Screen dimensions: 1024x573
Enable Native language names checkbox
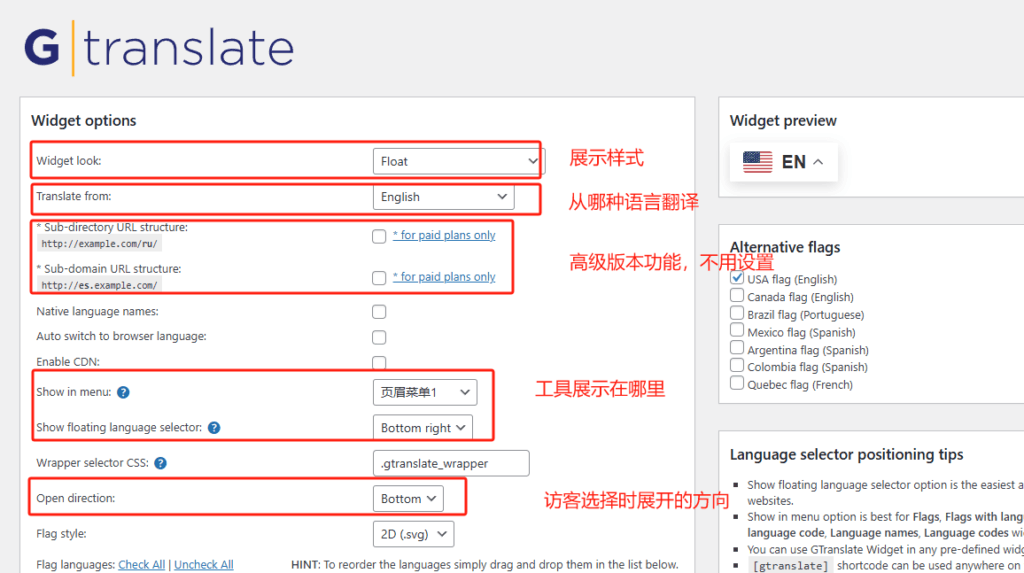click(379, 312)
